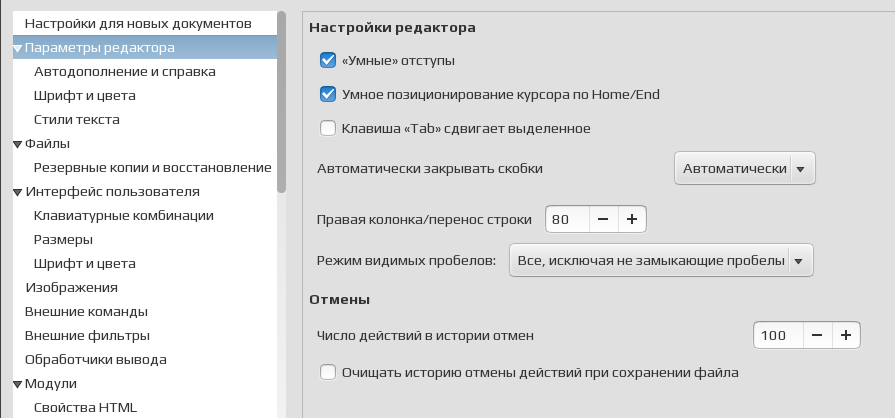
Task: Open Внешние команды settings
Action: click(86, 311)
